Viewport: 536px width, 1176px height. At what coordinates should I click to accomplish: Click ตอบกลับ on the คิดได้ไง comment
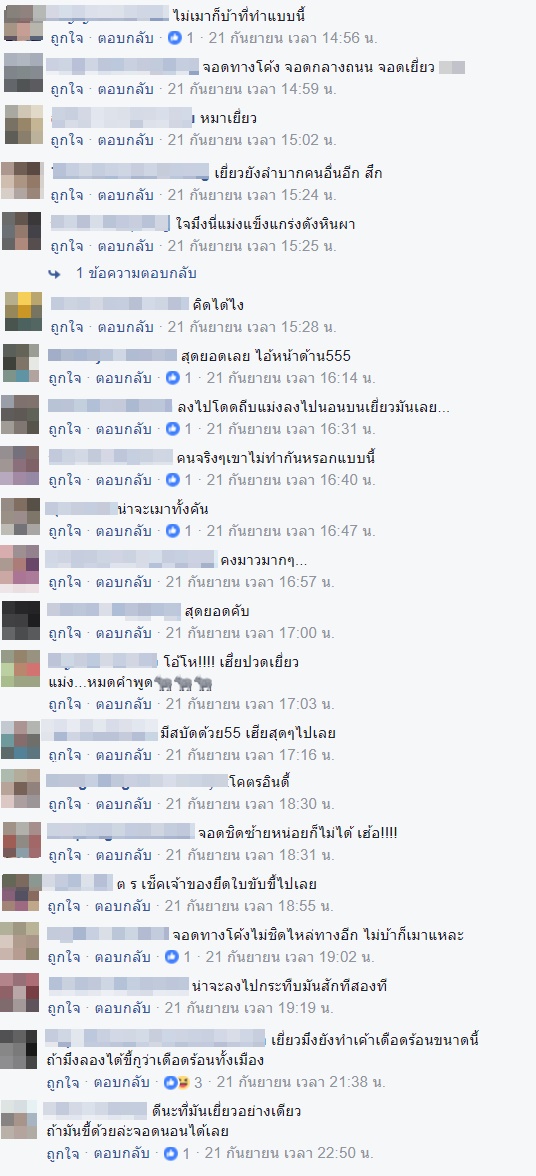point(125,327)
